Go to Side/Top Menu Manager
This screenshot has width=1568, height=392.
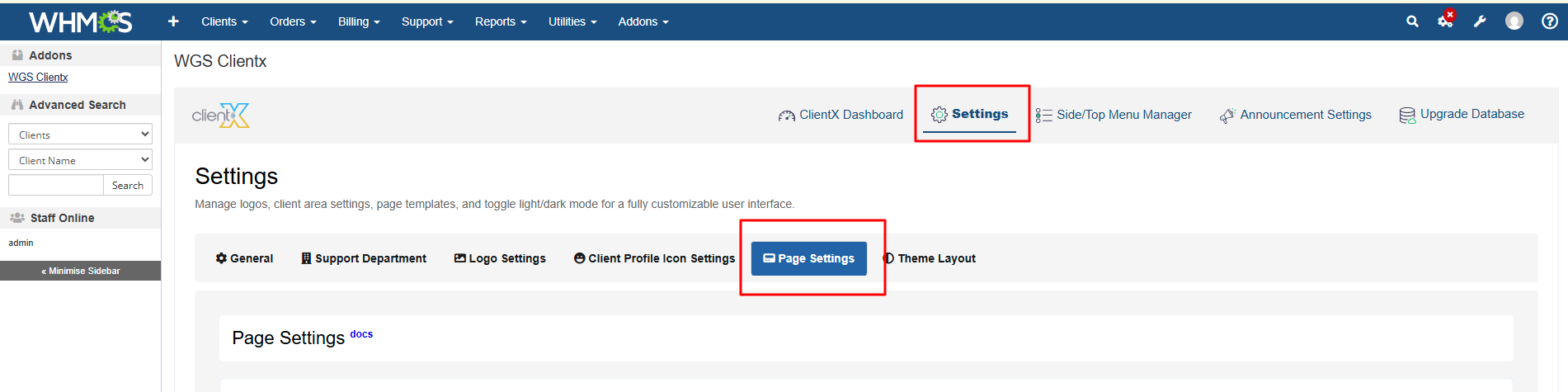point(1114,115)
